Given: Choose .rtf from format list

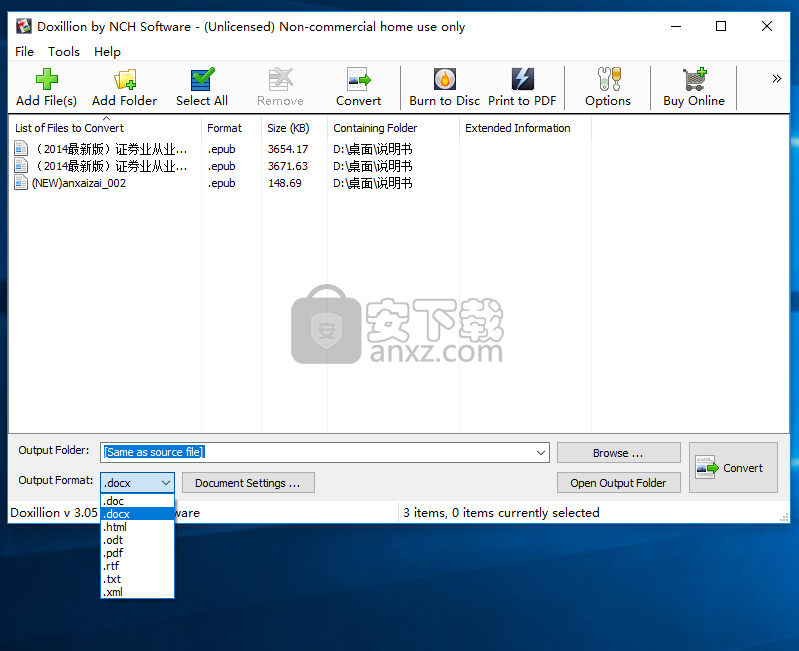Looking at the screenshot, I should 138,566.
